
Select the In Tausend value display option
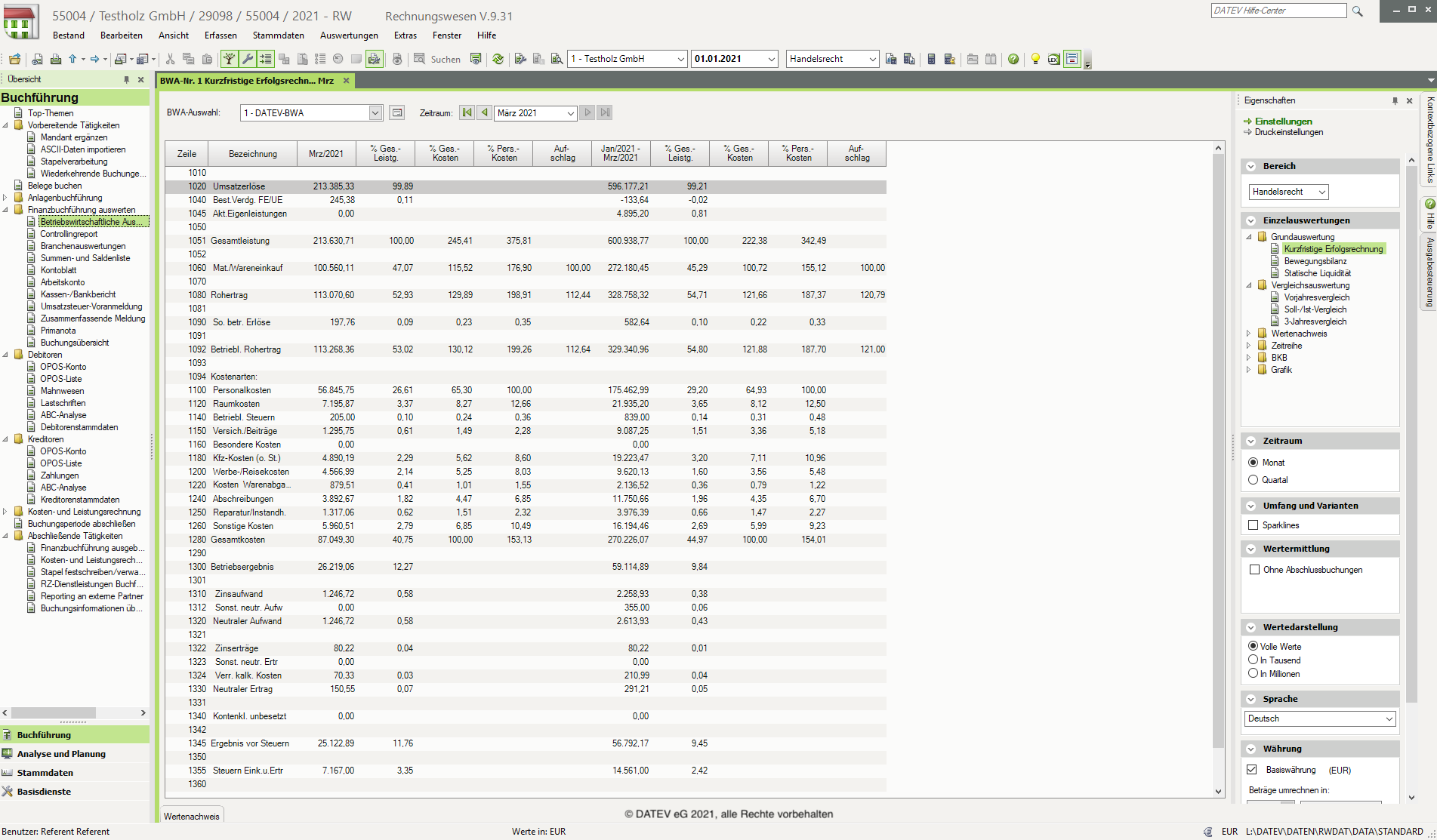tap(1254, 660)
